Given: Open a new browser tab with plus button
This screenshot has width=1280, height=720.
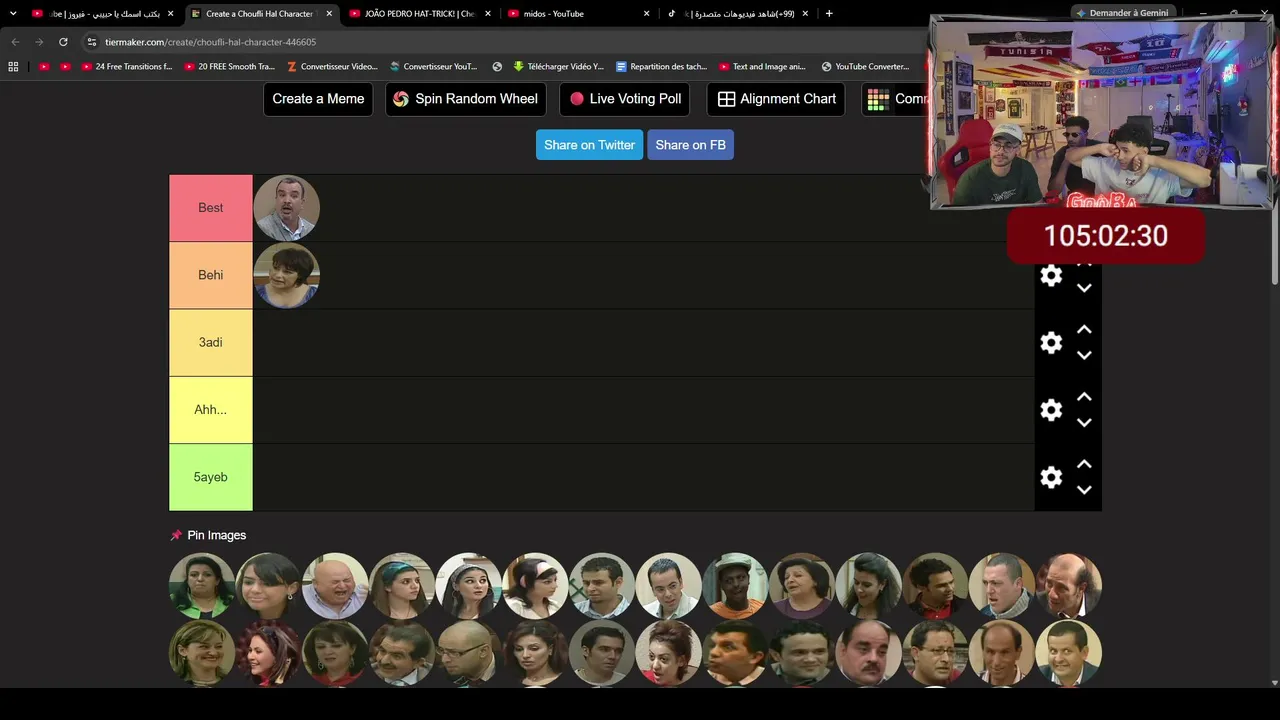Looking at the screenshot, I should (829, 14).
